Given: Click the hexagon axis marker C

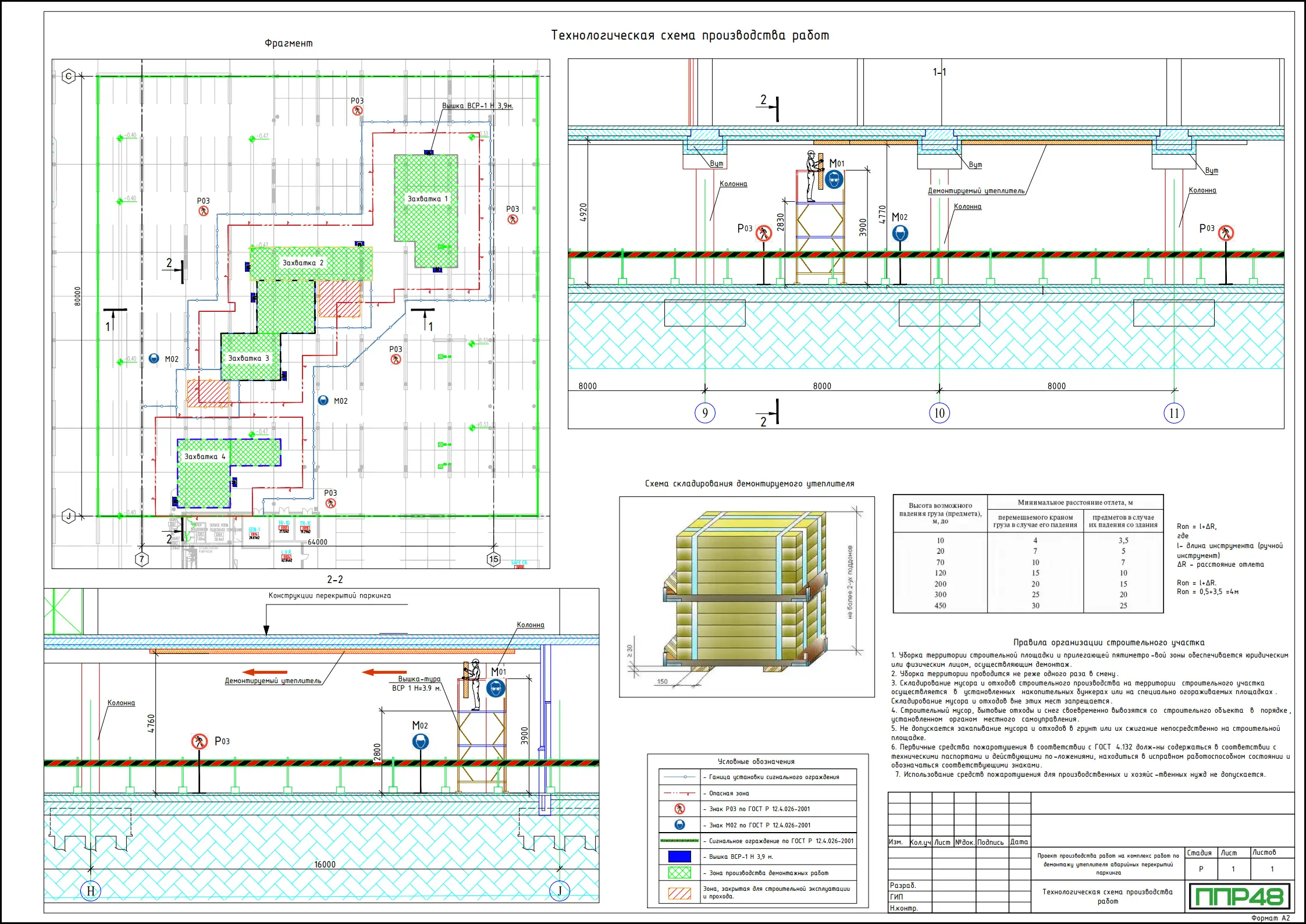Looking at the screenshot, I should (69, 76).
